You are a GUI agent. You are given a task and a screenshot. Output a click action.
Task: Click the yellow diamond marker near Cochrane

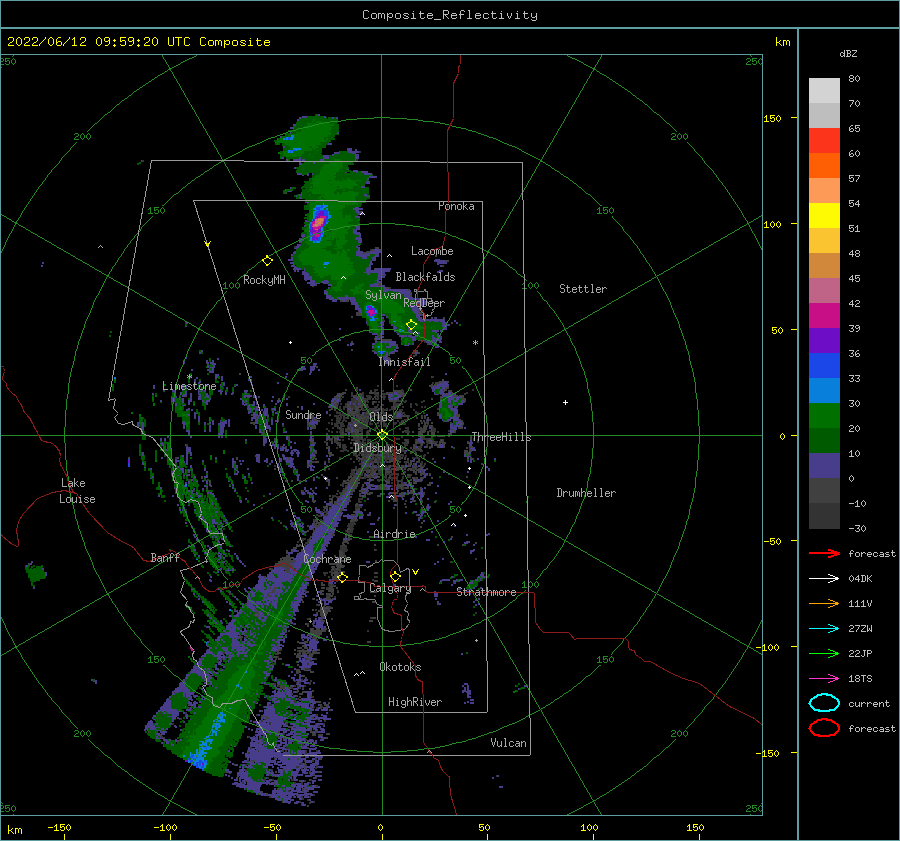point(343,577)
